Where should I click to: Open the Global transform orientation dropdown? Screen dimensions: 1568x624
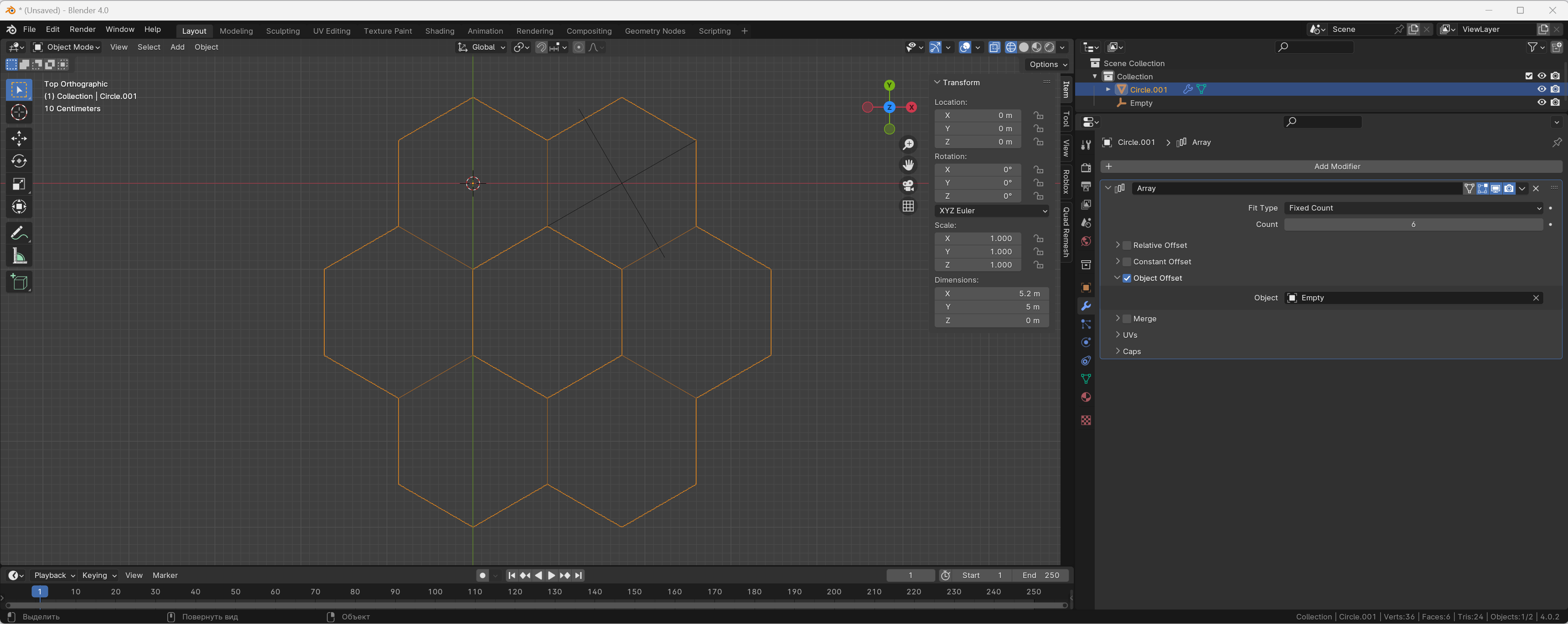pos(481,47)
